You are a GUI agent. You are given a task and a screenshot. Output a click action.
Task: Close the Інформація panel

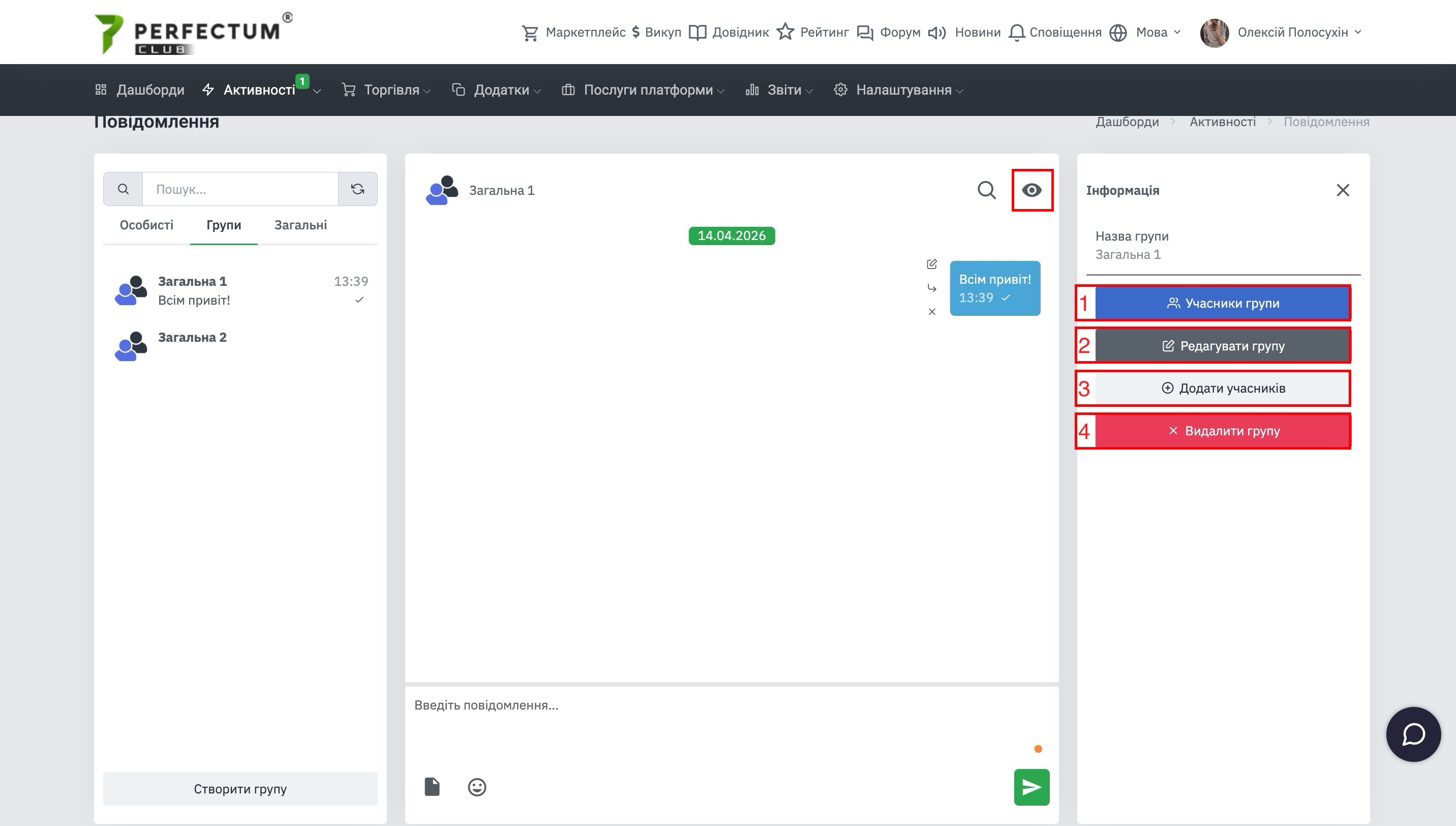(x=1343, y=190)
